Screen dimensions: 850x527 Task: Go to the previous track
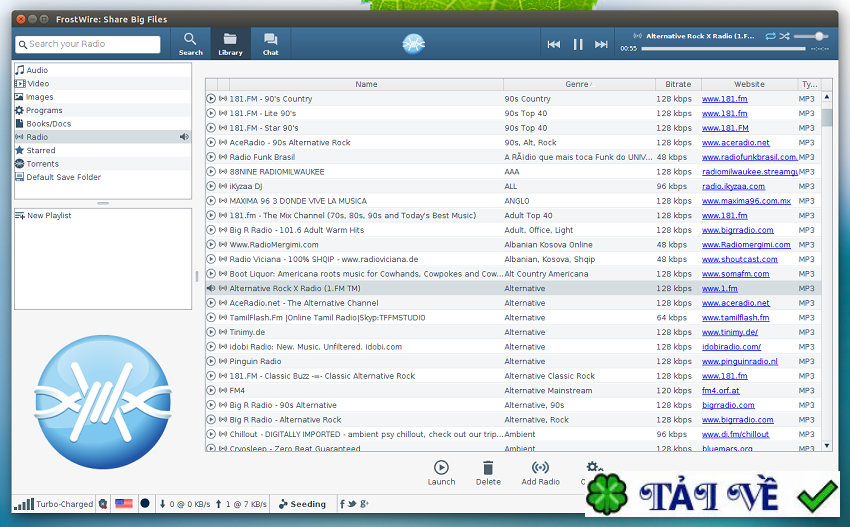point(554,44)
